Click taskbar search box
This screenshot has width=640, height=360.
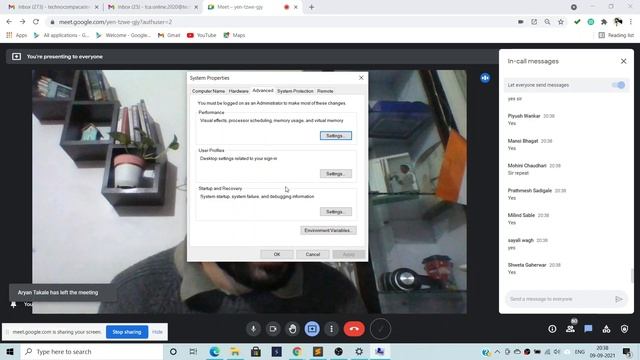pyautogui.click(x=91, y=351)
